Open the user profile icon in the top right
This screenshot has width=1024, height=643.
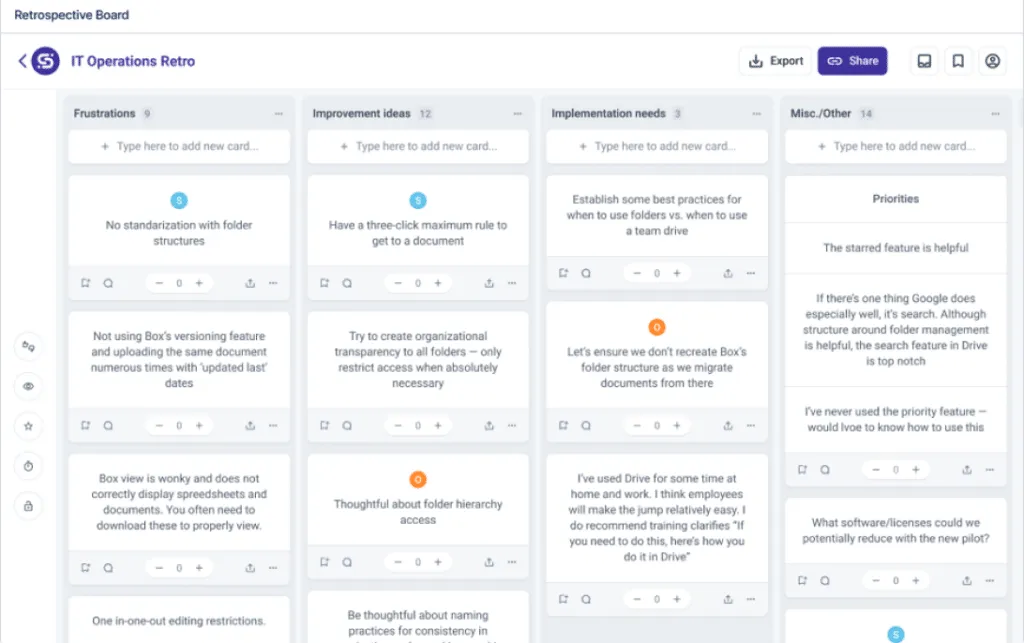992,61
